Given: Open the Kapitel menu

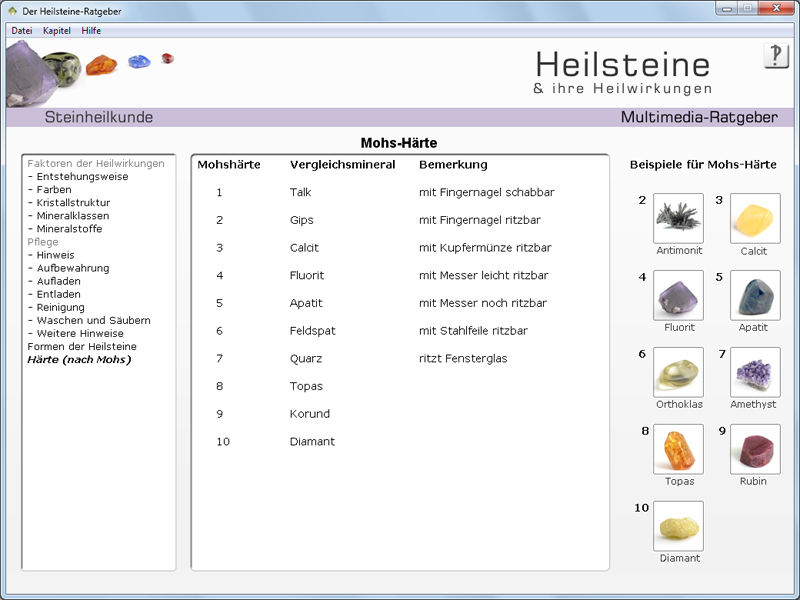Looking at the screenshot, I should pos(57,31).
